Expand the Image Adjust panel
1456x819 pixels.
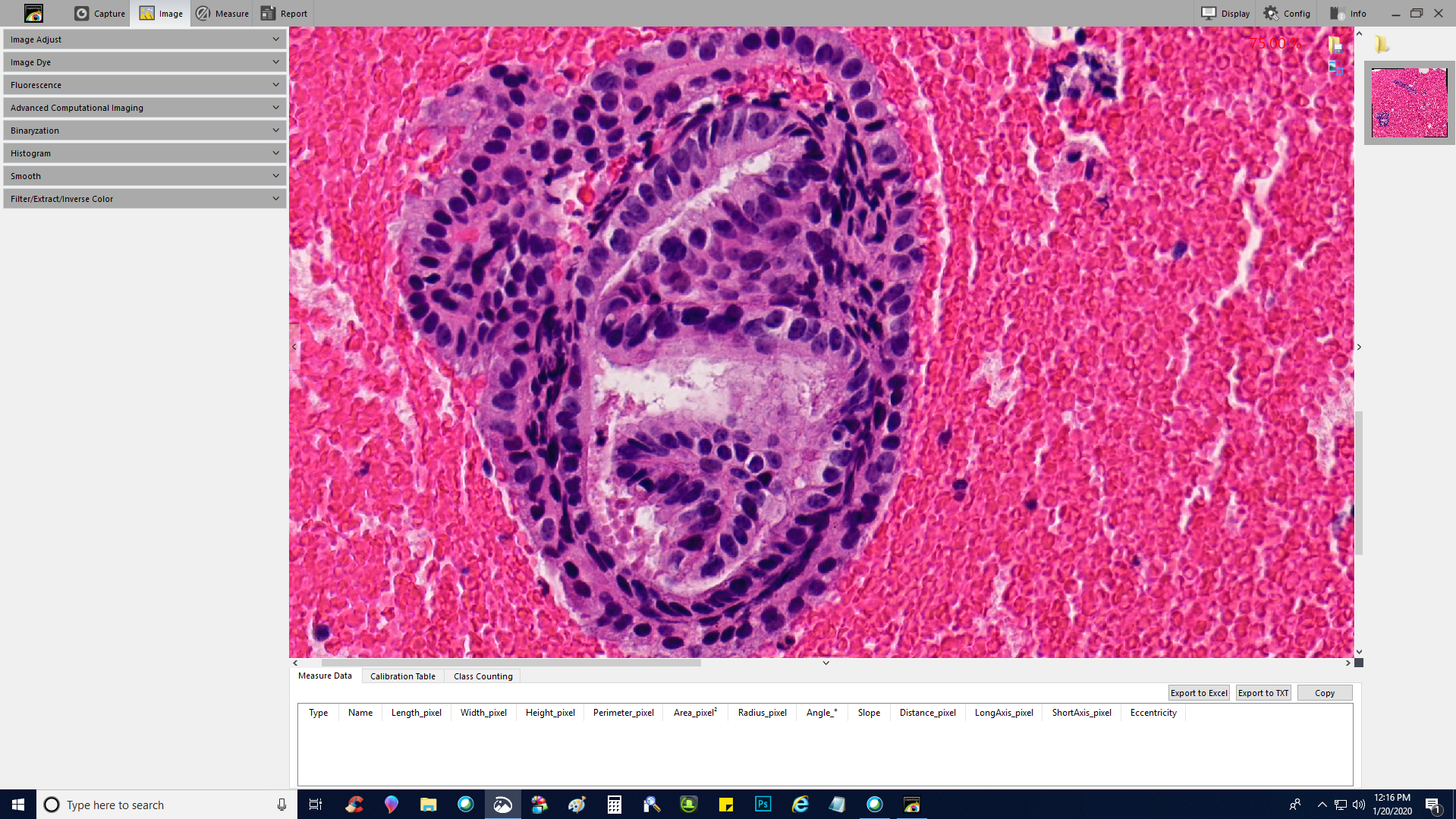click(144, 39)
